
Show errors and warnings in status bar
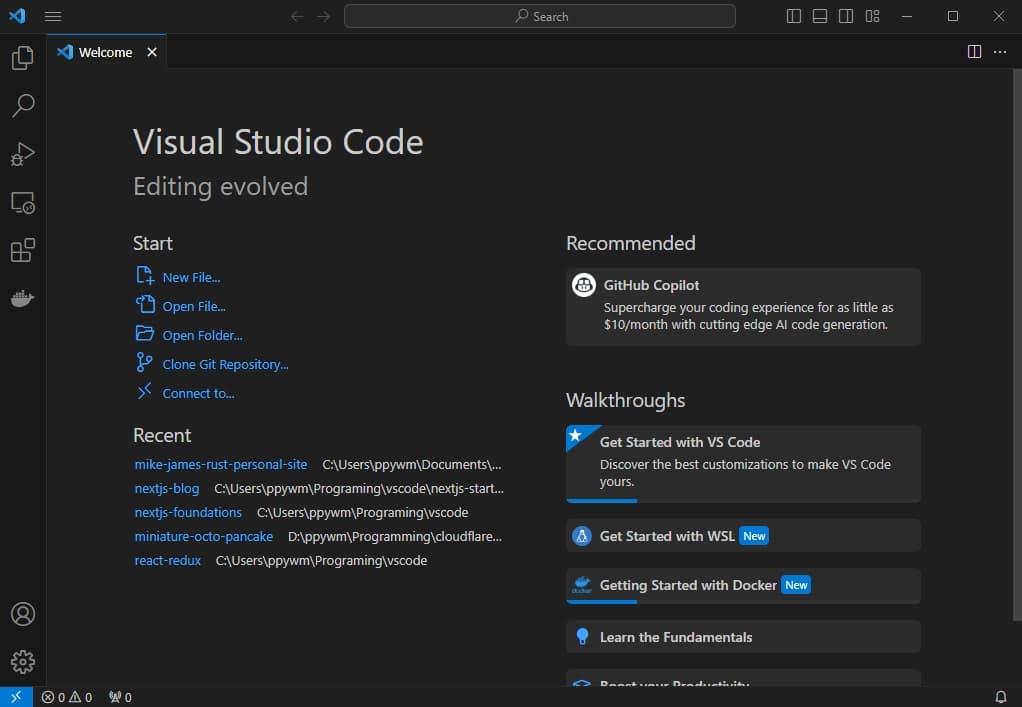pyautogui.click(x=66, y=697)
